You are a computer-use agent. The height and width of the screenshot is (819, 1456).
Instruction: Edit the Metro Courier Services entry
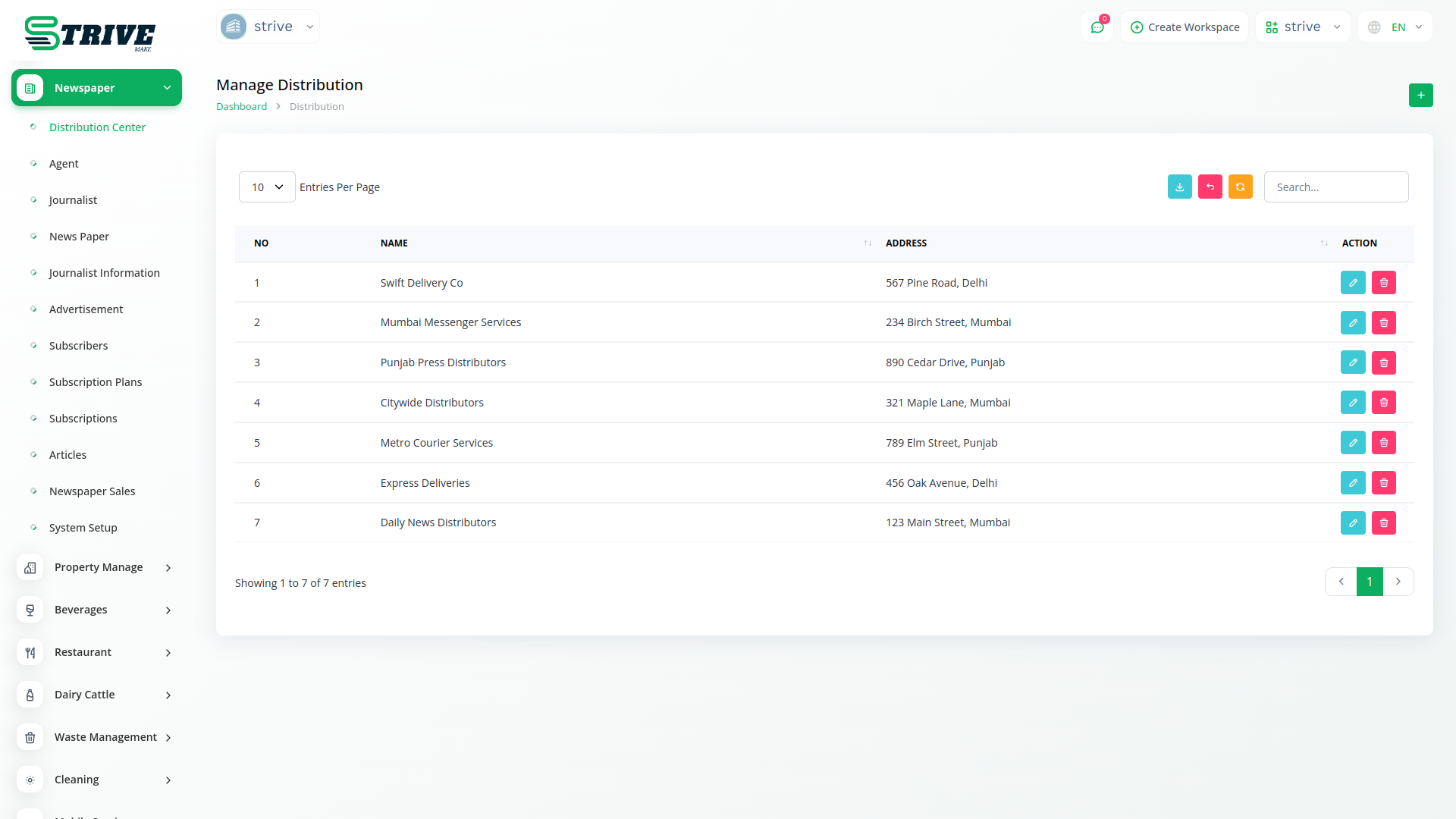pyautogui.click(x=1352, y=442)
